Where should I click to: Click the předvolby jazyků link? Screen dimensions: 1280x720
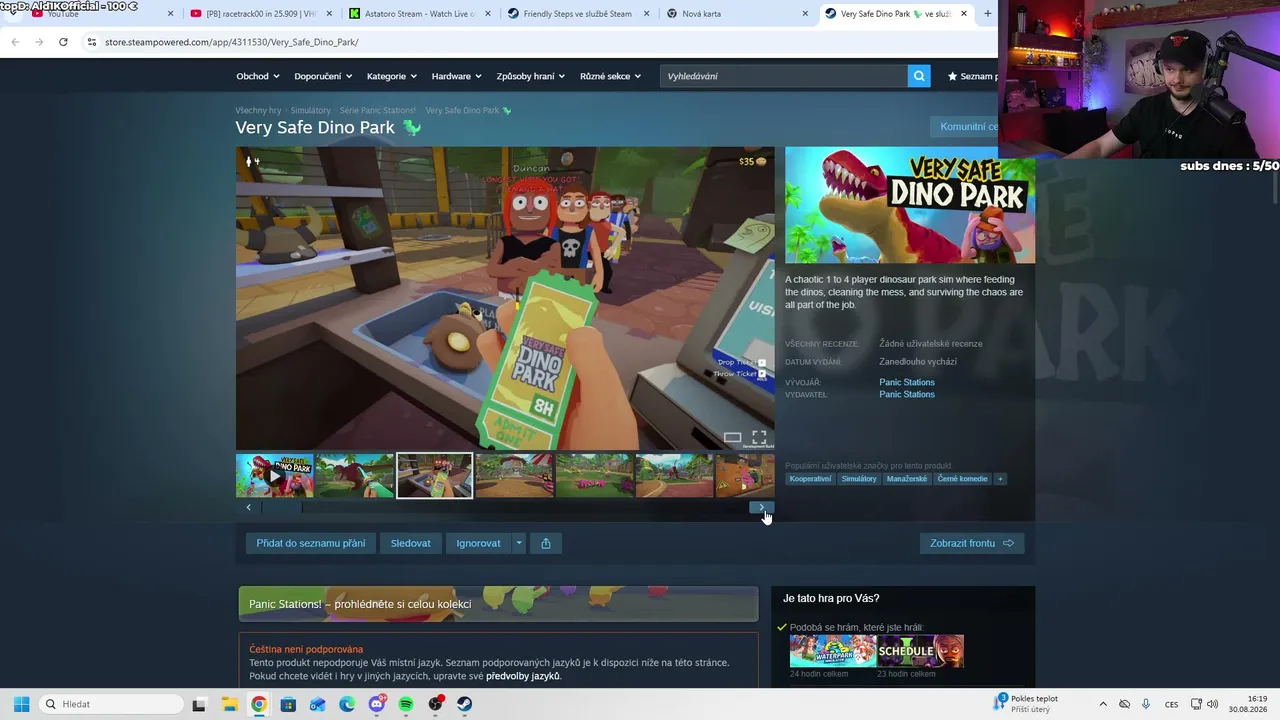click(523, 676)
